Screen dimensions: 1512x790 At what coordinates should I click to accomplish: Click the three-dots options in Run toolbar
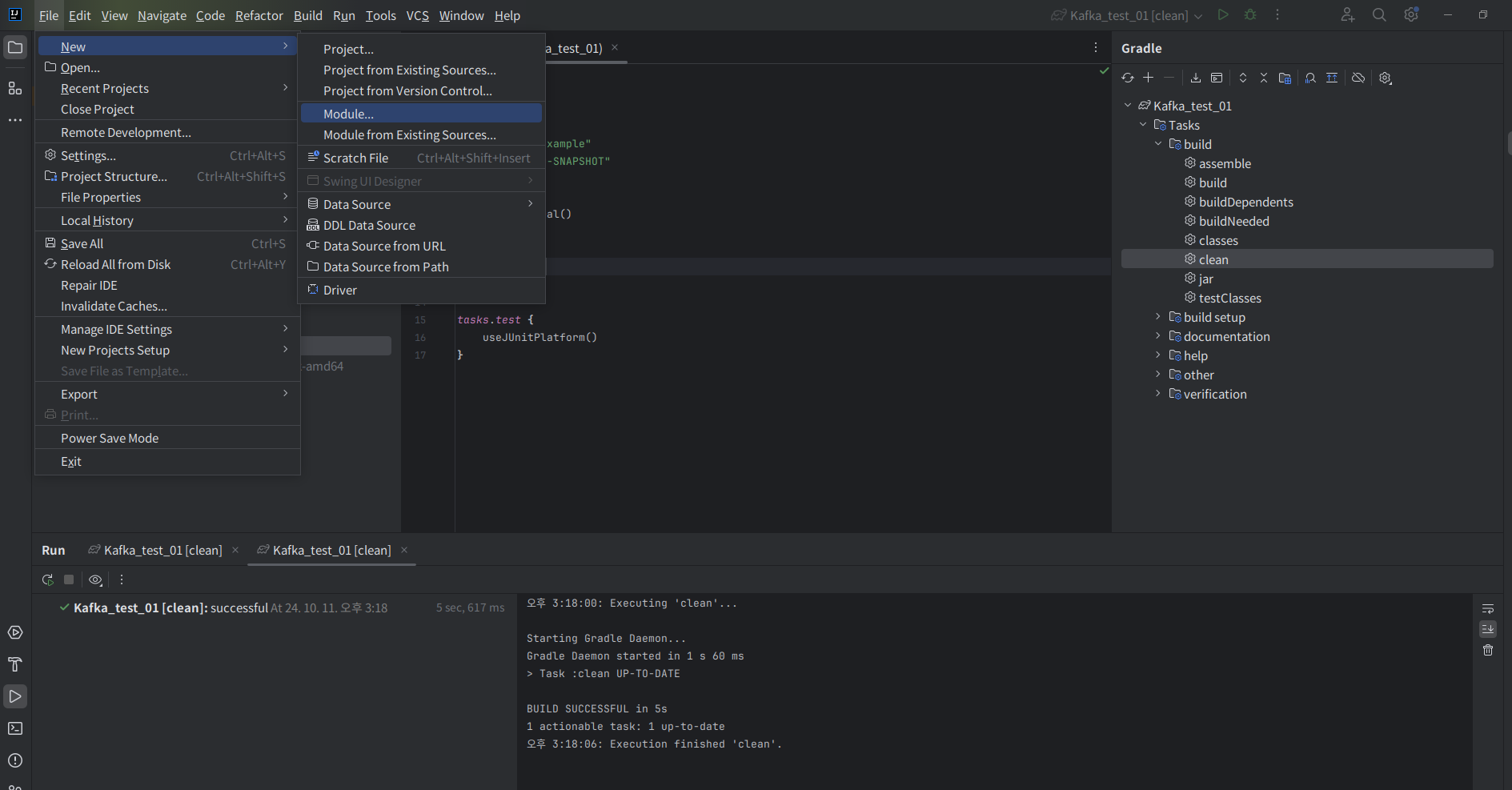click(x=122, y=579)
